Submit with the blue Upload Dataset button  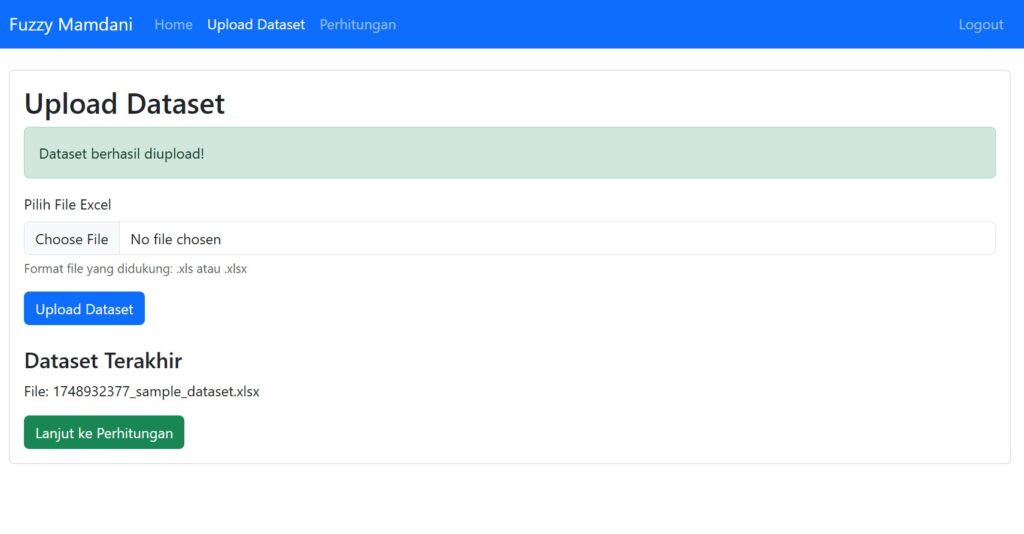(84, 308)
